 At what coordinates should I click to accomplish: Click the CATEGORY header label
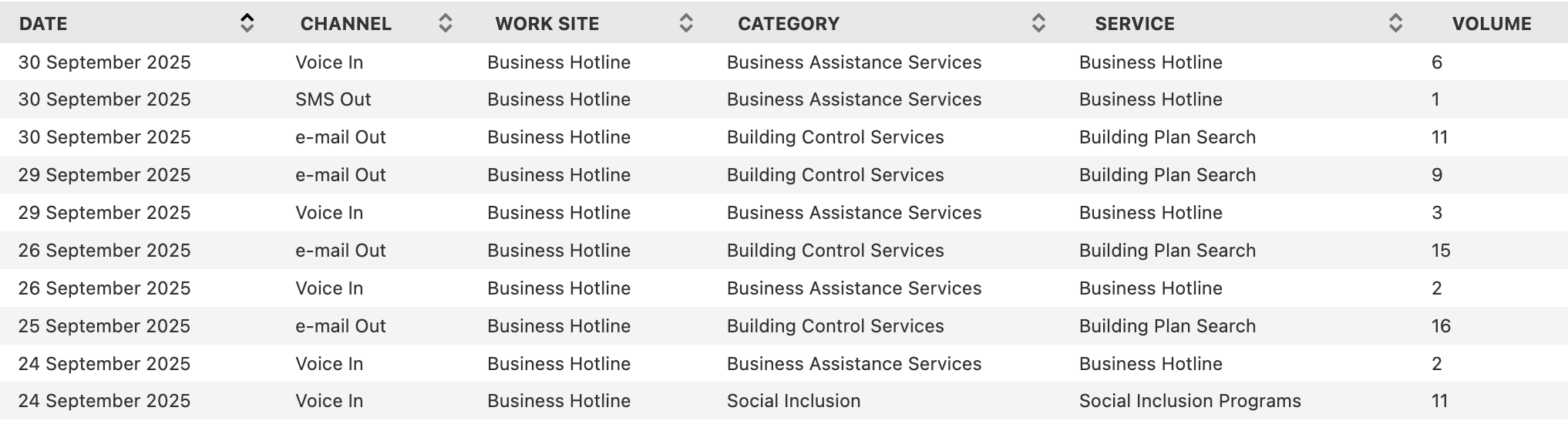788,24
